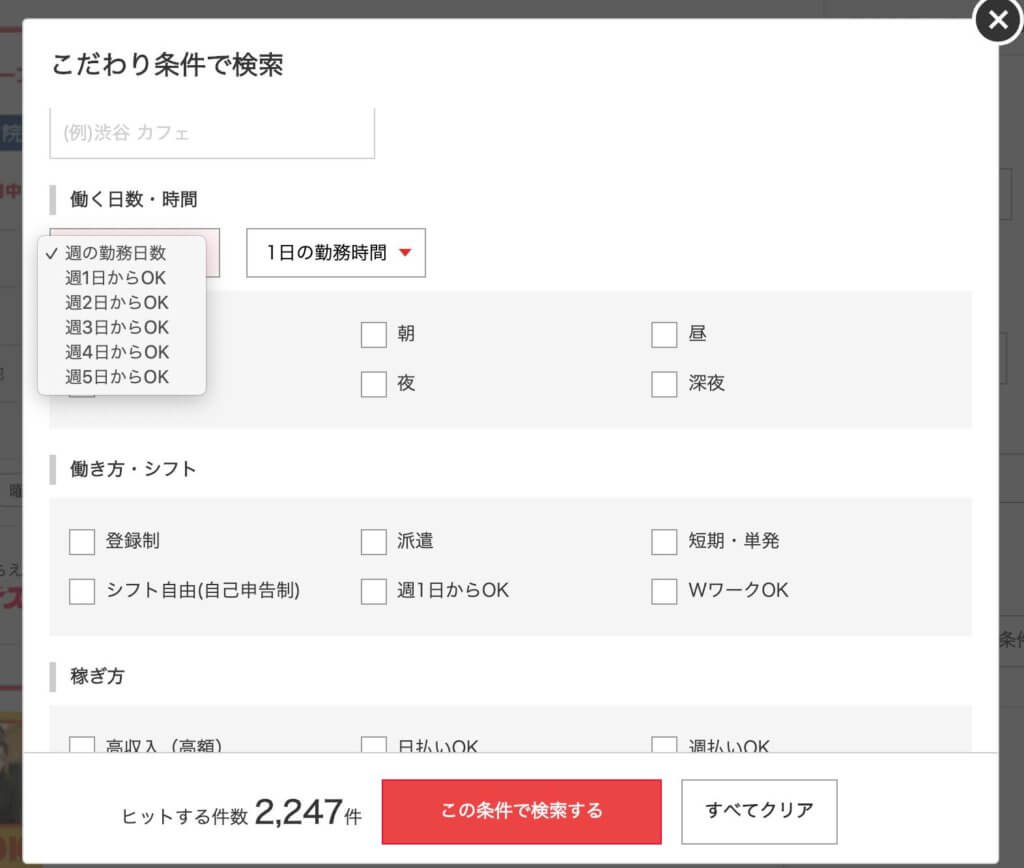Select the default 週の勤務日数 option
Image resolution: width=1024 pixels, height=868 pixels.
click(x=115, y=253)
